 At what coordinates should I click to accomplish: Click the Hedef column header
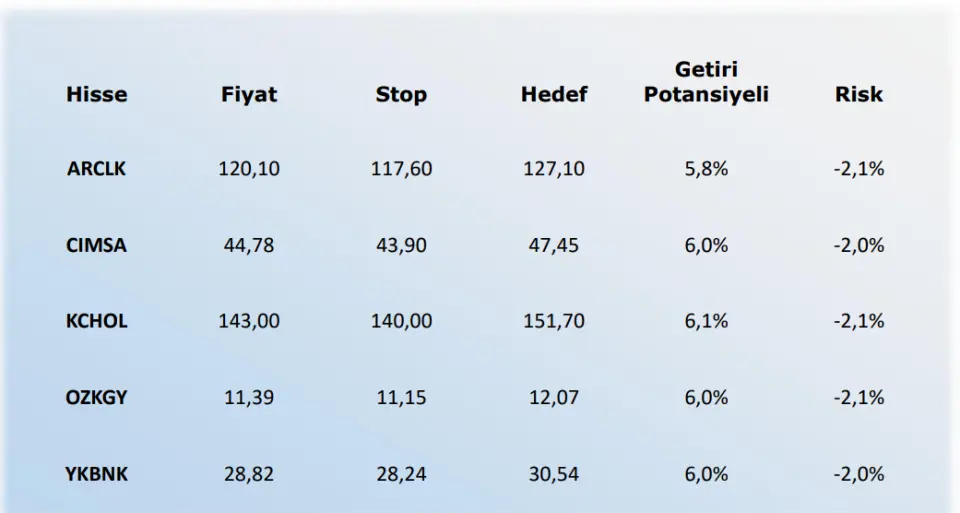(553, 94)
